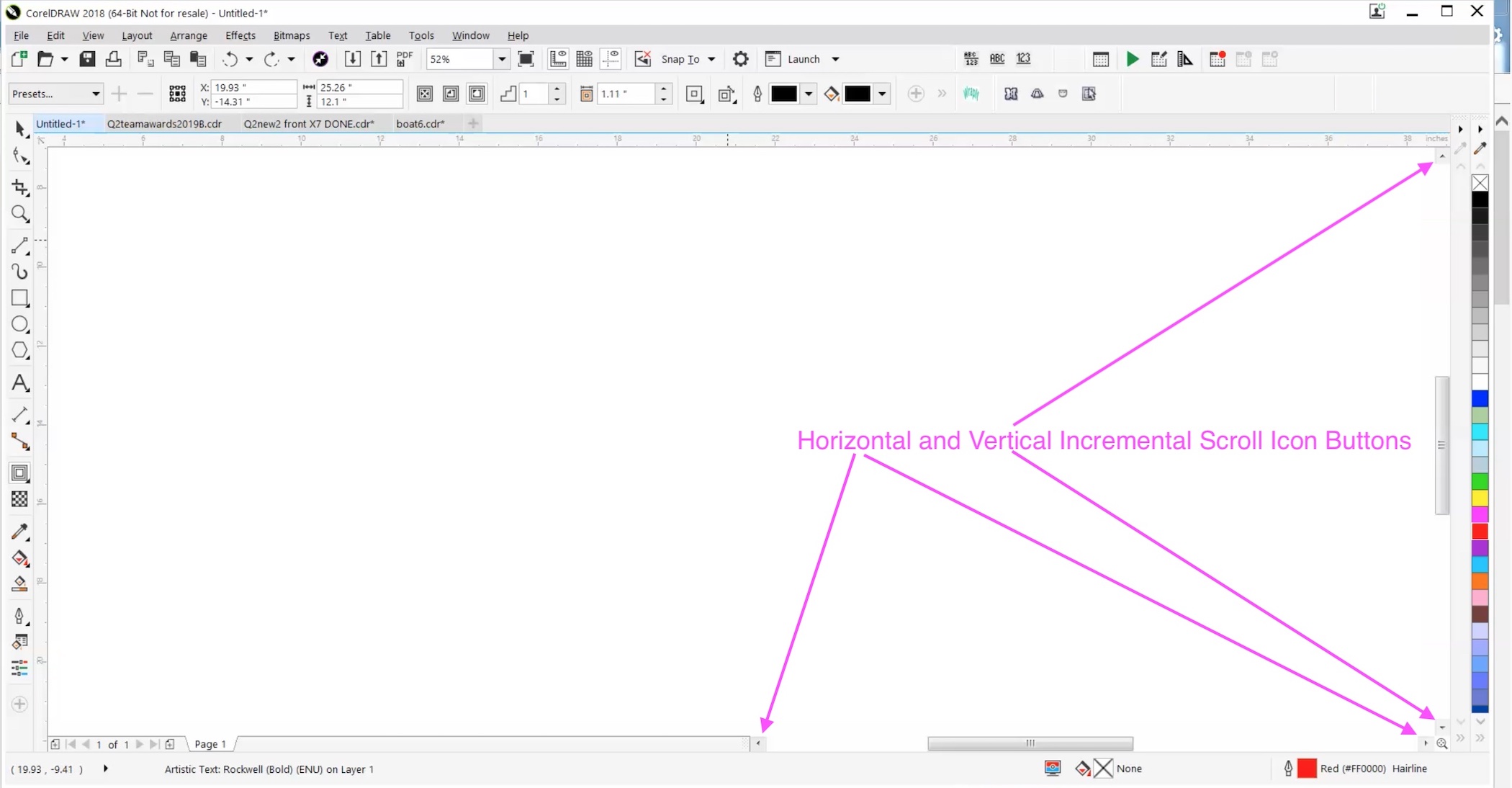
Task: Toggle show rulers button
Action: [x=558, y=59]
